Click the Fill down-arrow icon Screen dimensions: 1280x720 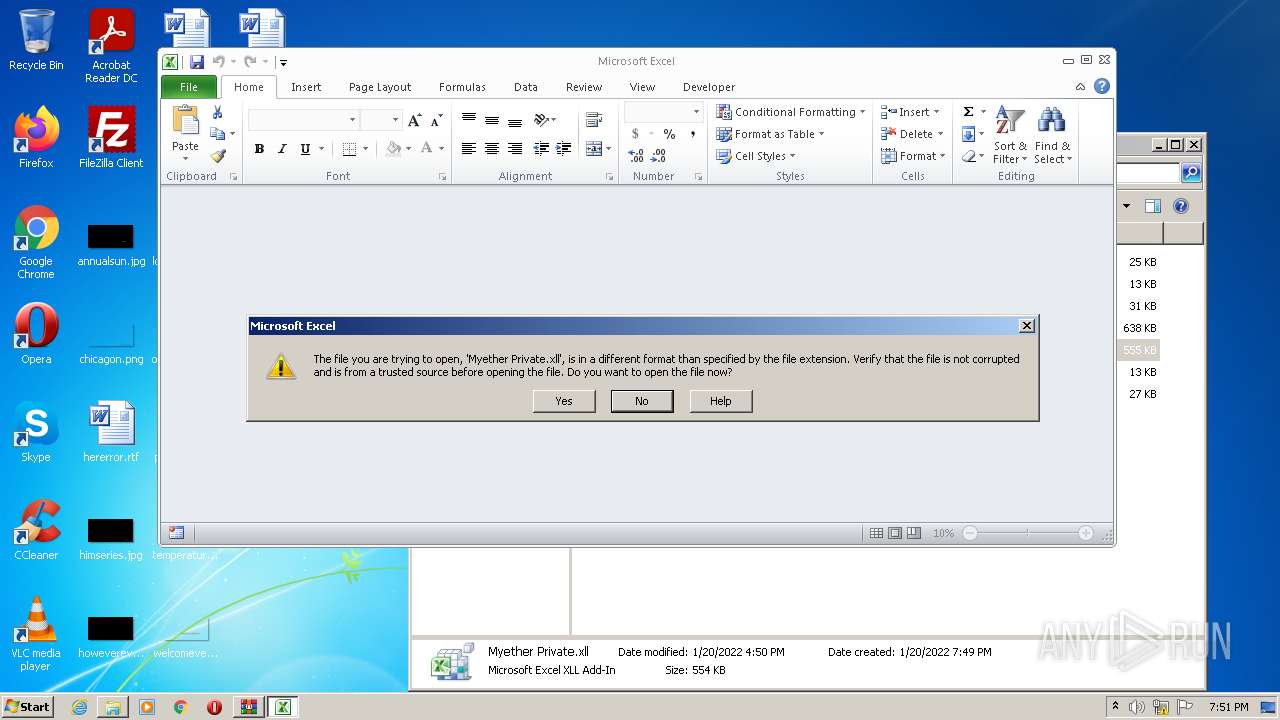coord(968,134)
